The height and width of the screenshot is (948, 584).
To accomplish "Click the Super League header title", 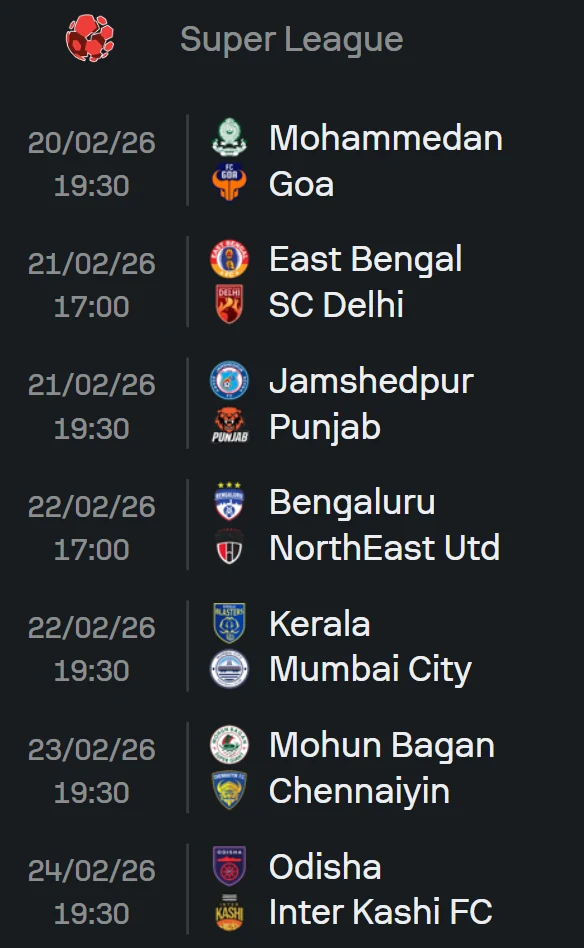I will 290,40.
